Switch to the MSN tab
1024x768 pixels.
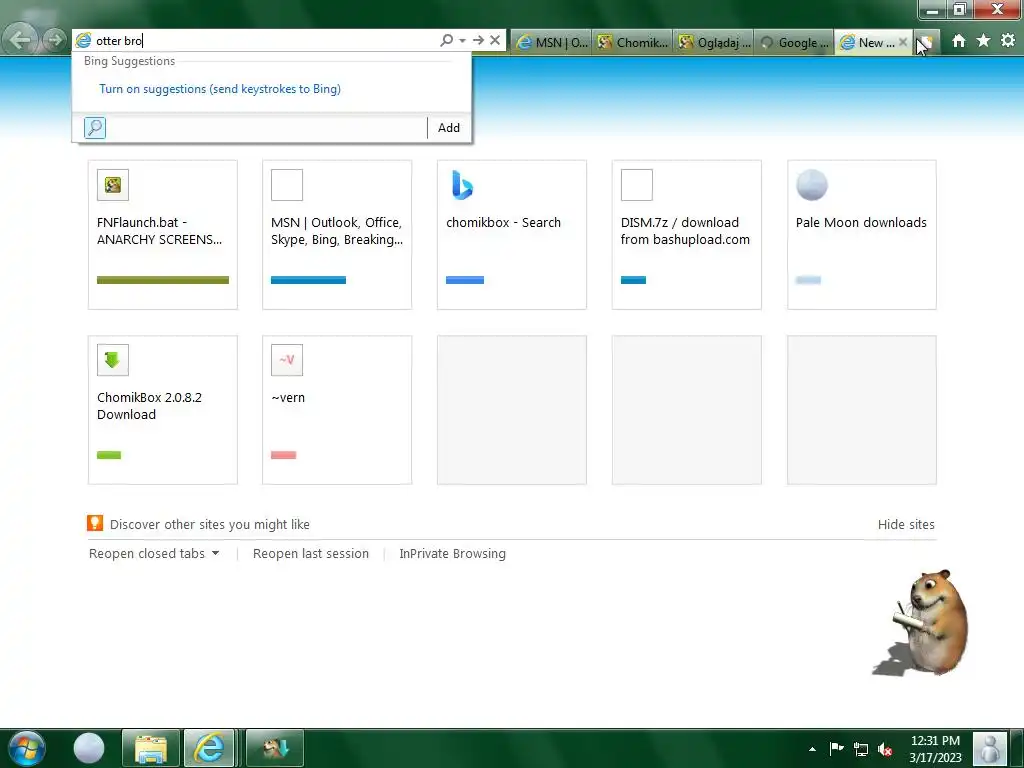pyautogui.click(x=552, y=42)
